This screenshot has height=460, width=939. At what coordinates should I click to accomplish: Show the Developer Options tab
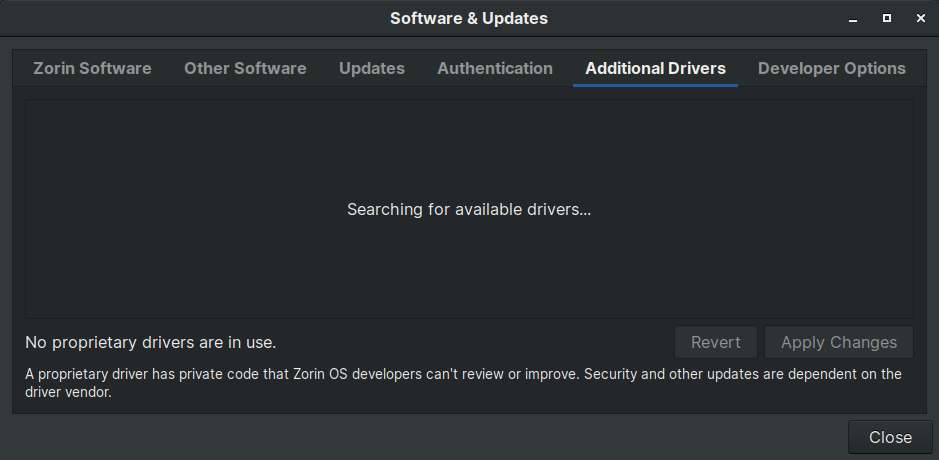(x=831, y=68)
